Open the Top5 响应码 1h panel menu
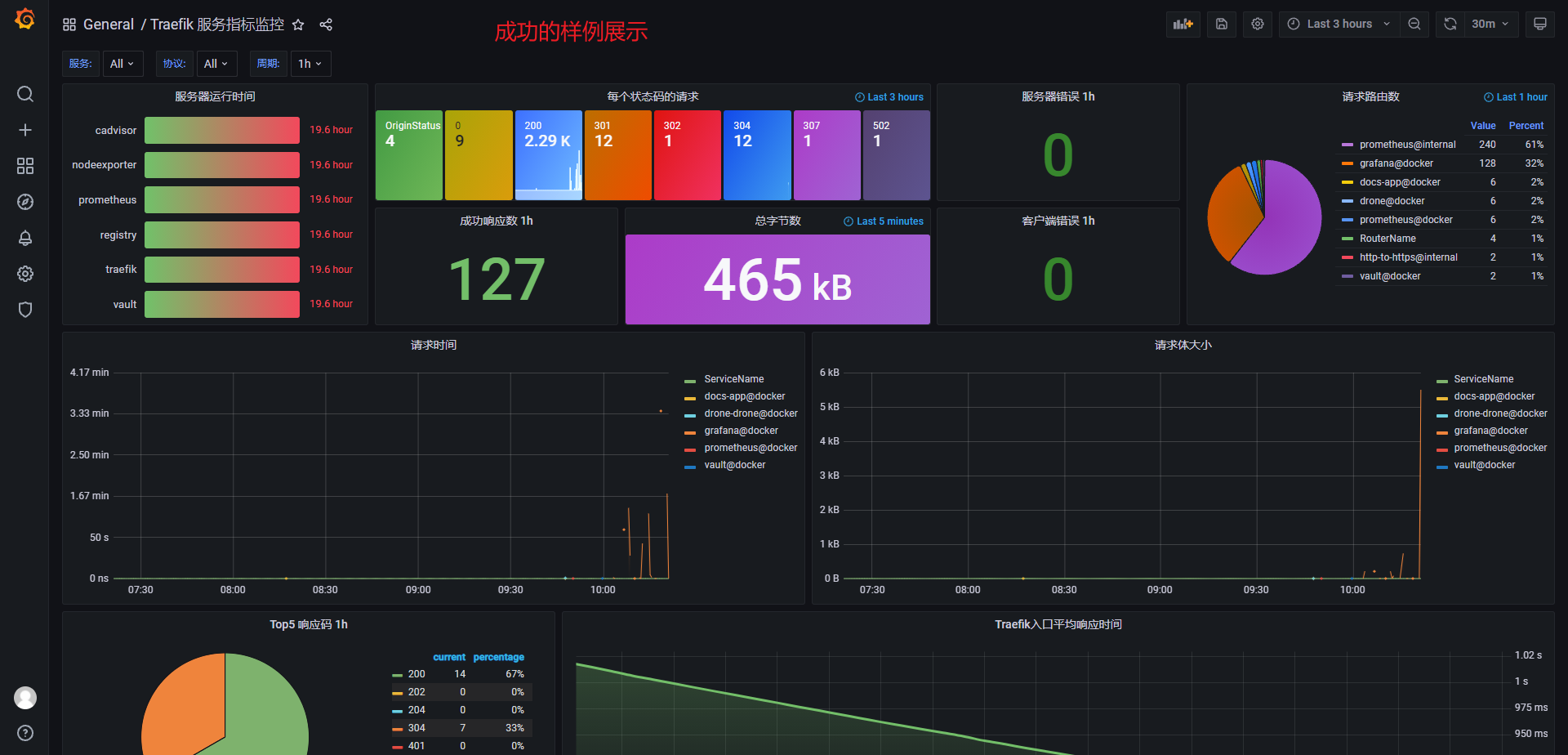The height and width of the screenshot is (755, 1568). point(309,624)
